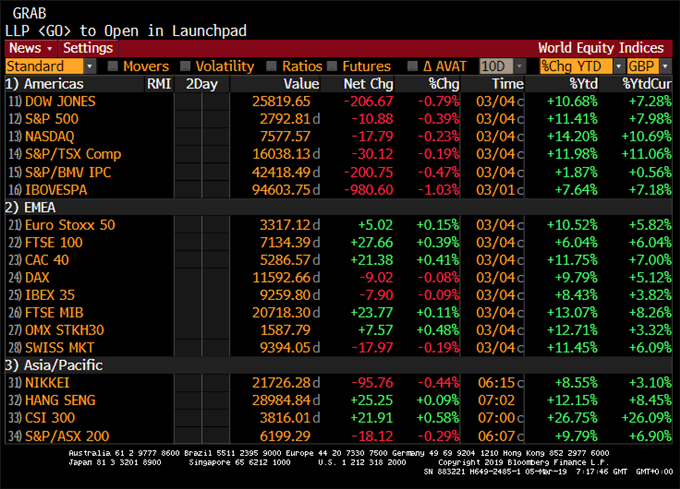The height and width of the screenshot is (489, 680).
Task: Click the NIKKEI %Chg -0.44%
Action: point(438,383)
